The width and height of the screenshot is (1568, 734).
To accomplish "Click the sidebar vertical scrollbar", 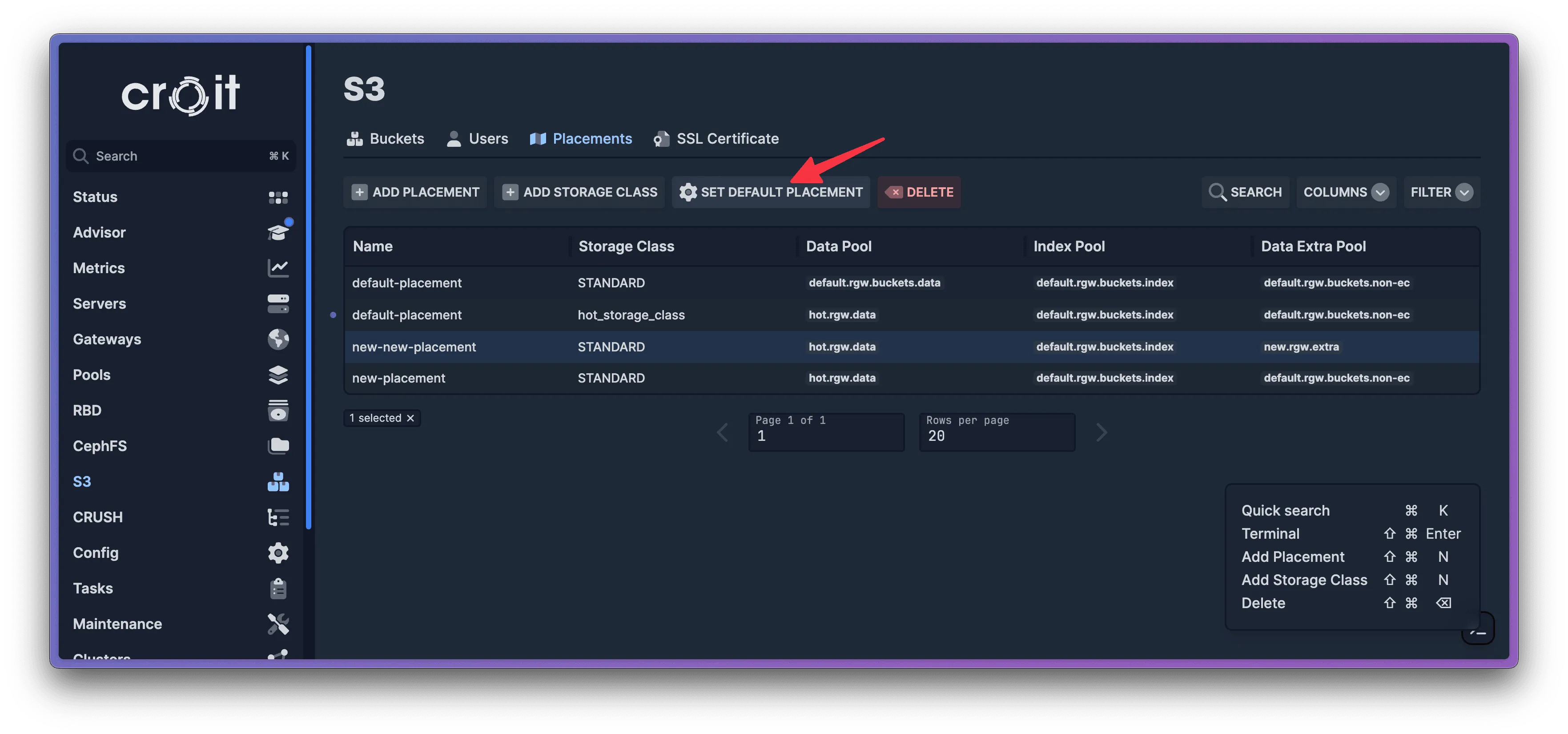I will (x=309, y=286).
